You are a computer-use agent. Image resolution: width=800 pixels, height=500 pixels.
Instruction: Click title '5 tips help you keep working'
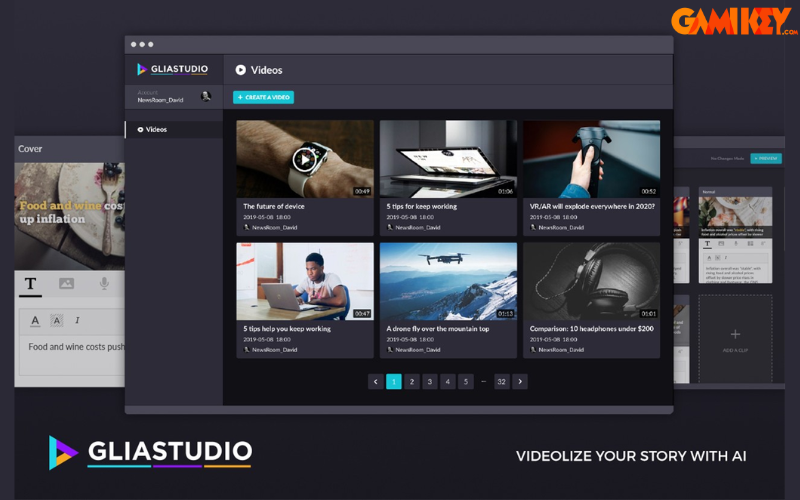click(287, 329)
